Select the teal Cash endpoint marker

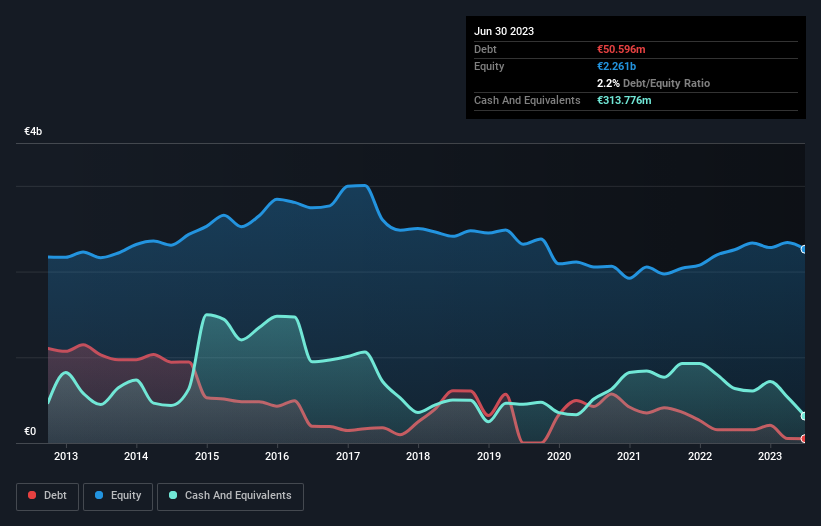(804, 416)
